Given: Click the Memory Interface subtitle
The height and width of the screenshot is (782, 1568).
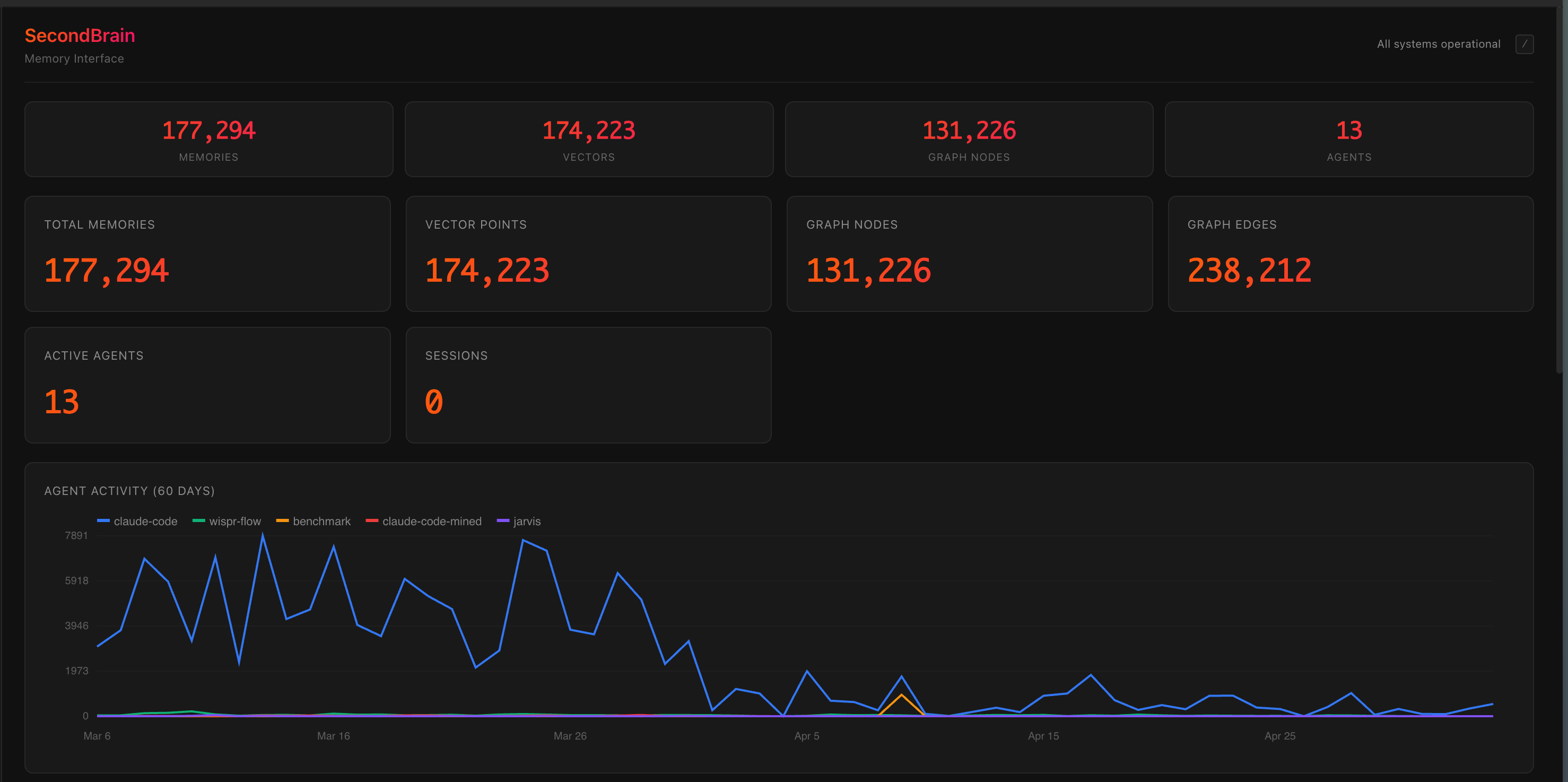Looking at the screenshot, I should pos(74,58).
